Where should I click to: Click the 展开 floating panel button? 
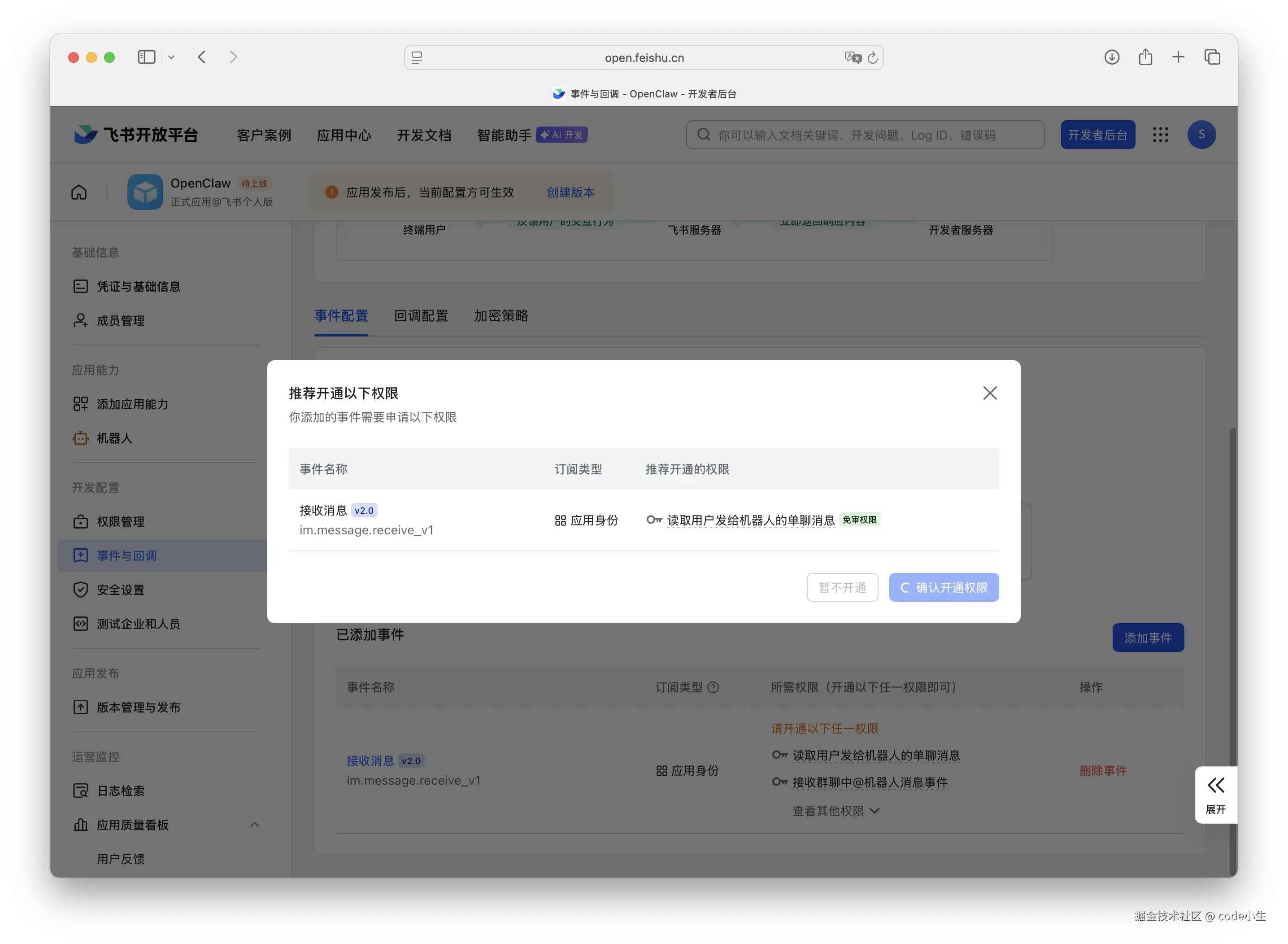(x=1215, y=794)
